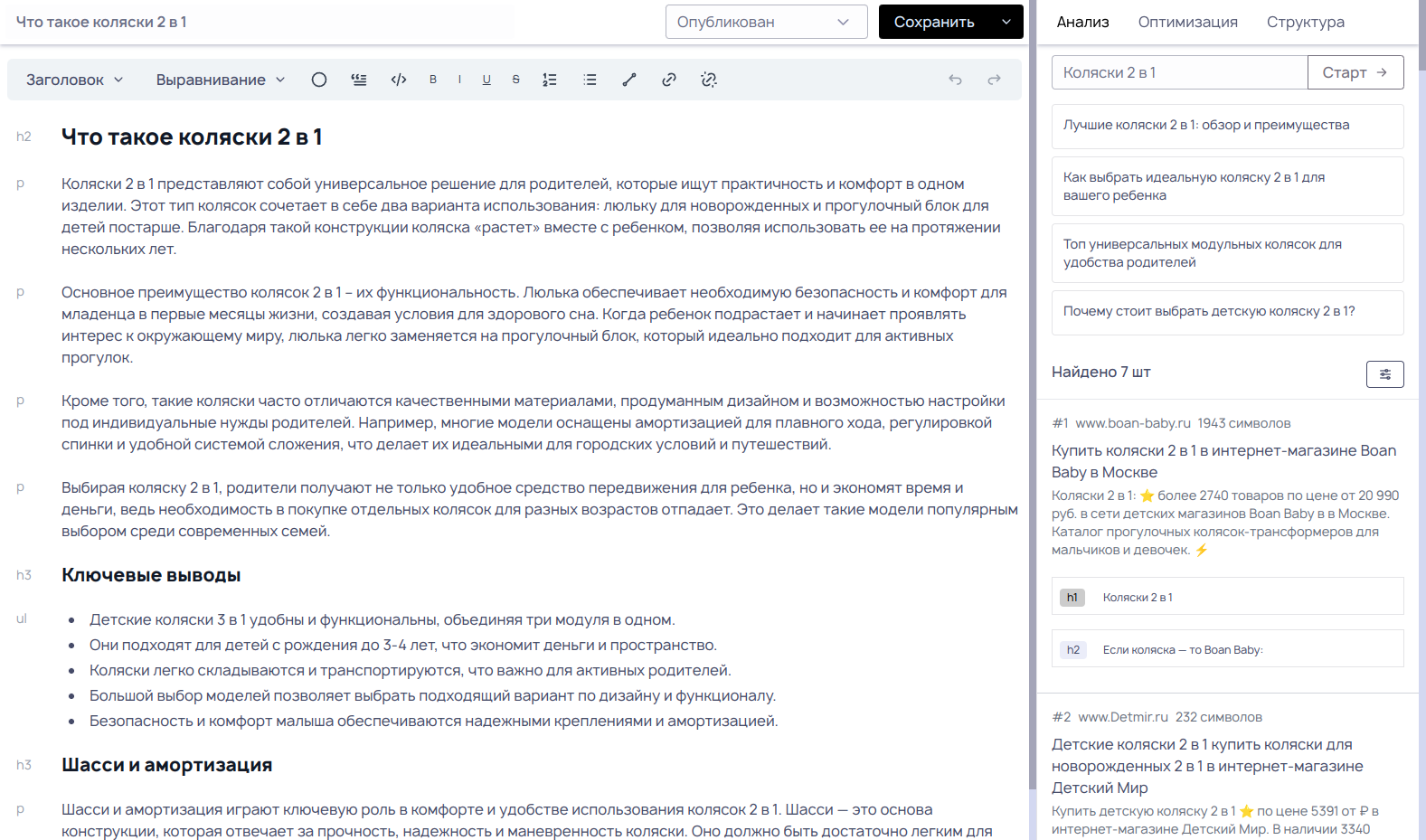Click the www.boan-baby.ru domain text
This screenshot has height=840, width=1426.
[1132, 423]
